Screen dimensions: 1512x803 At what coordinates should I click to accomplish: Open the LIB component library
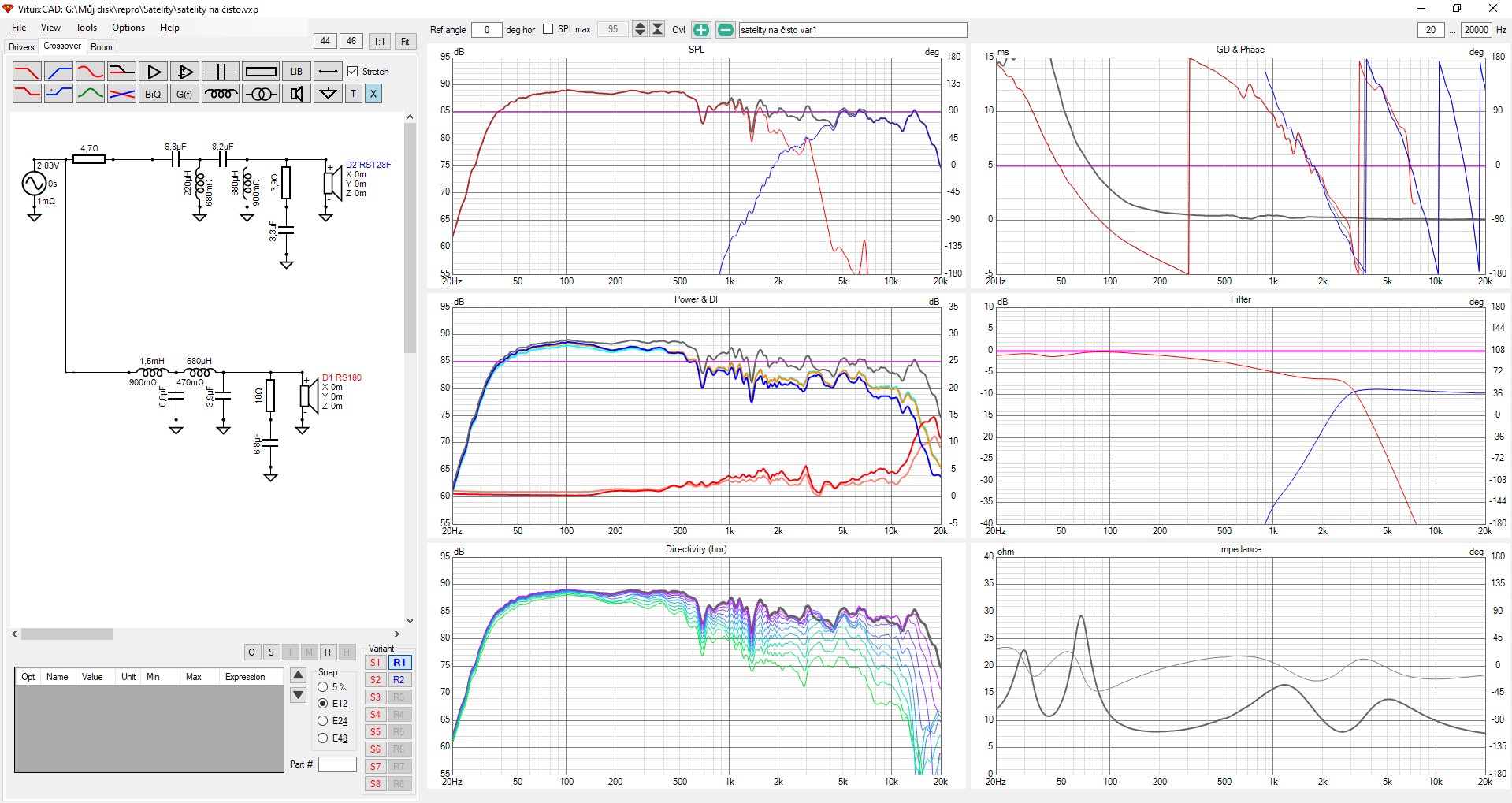click(296, 72)
